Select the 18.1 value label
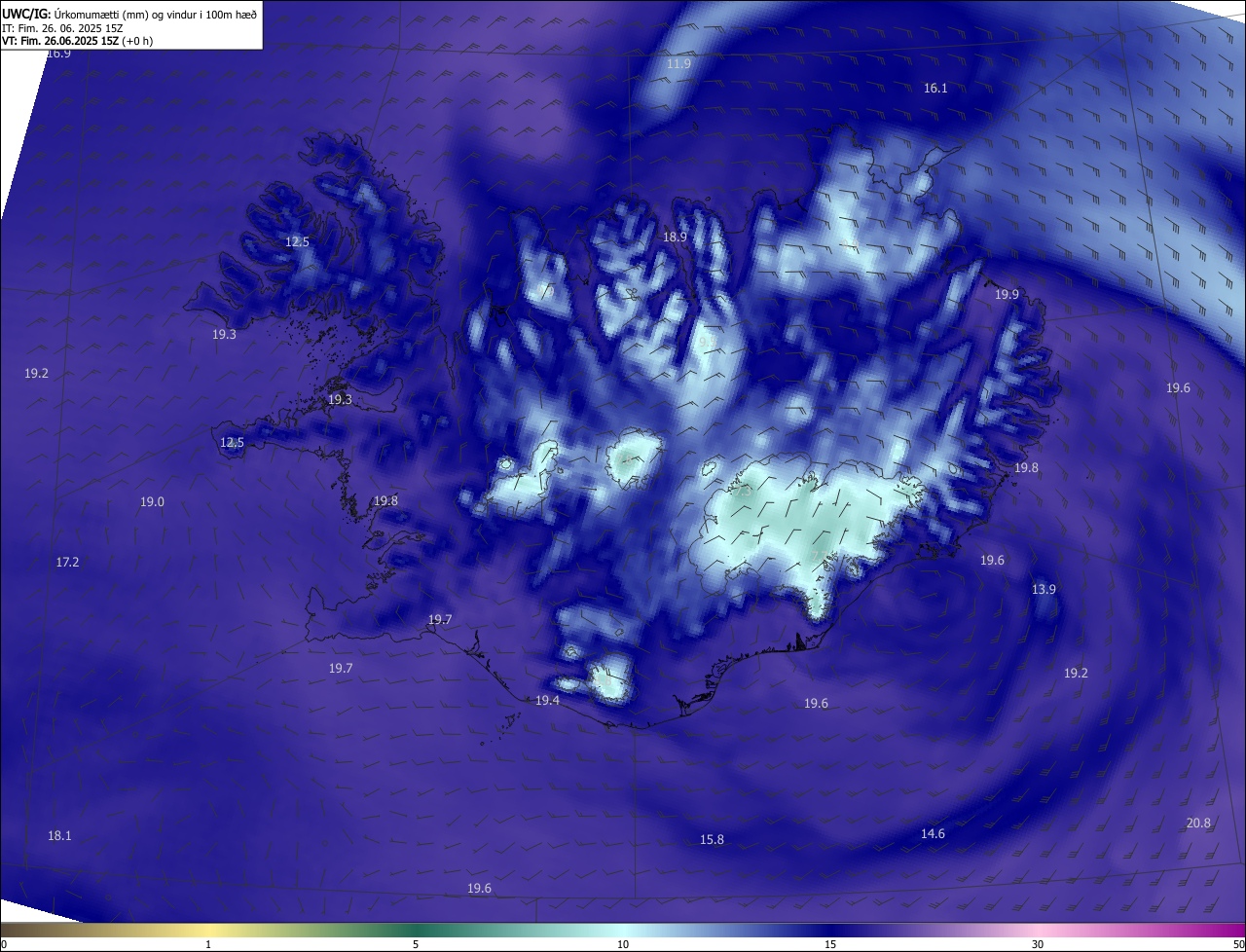The height and width of the screenshot is (952, 1246). click(x=59, y=835)
